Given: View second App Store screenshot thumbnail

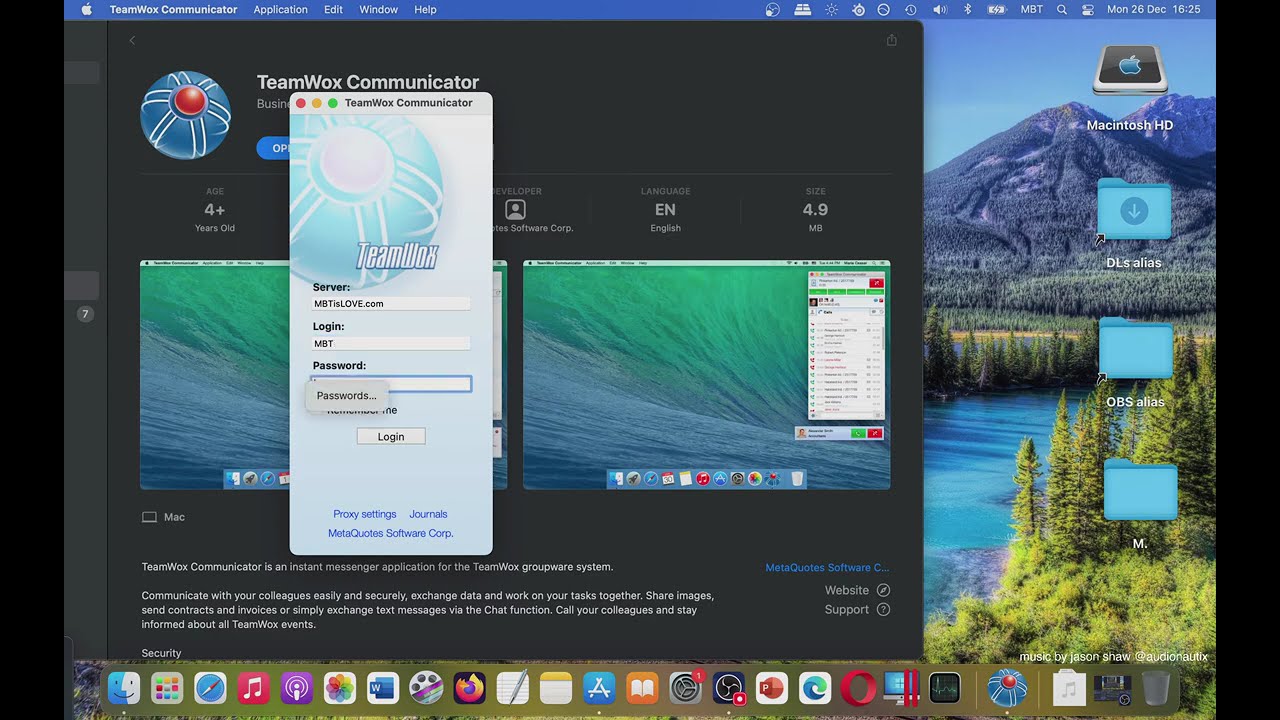Looking at the screenshot, I should coord(707,375).
